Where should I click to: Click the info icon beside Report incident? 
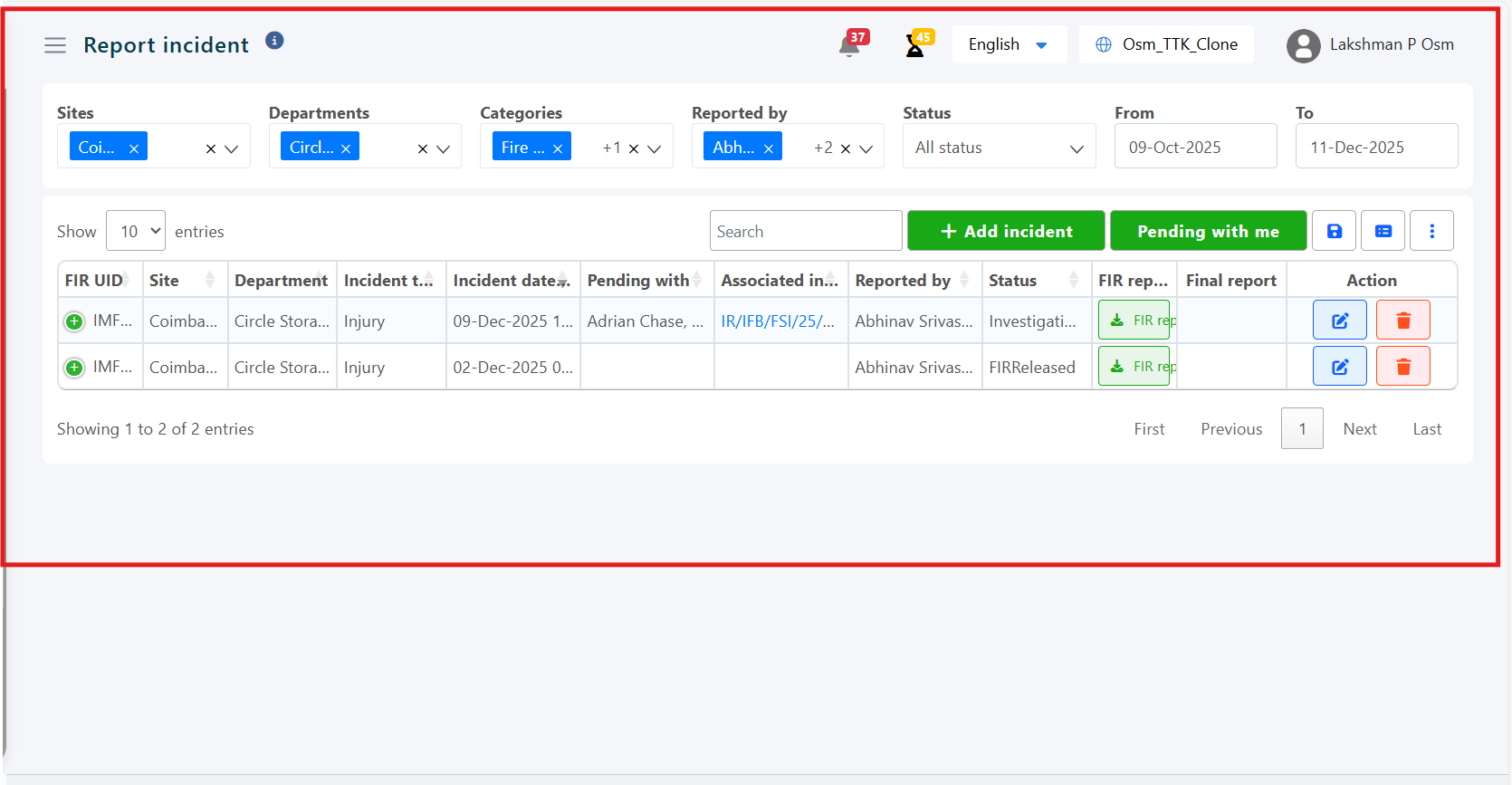pyautogui.click(x=274, y=41)
